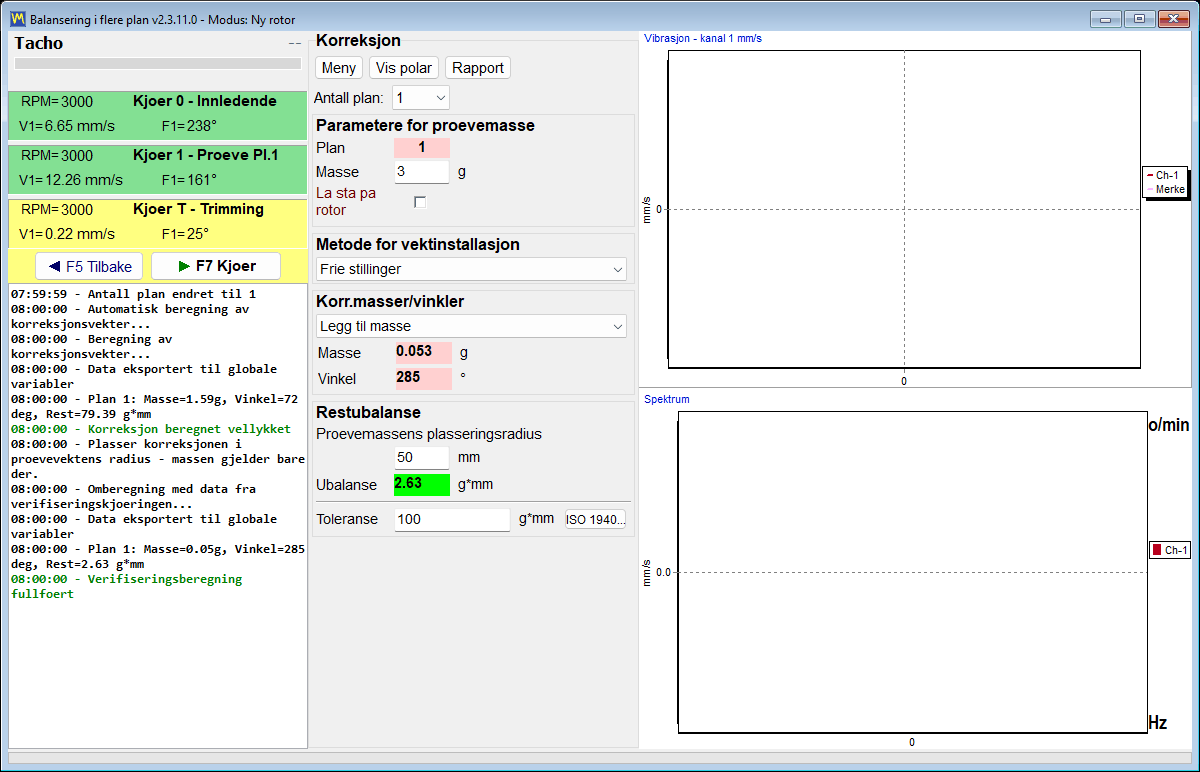1200x772 pixels.
Task: Click the F1=161° phase reading
Action: 189,180
